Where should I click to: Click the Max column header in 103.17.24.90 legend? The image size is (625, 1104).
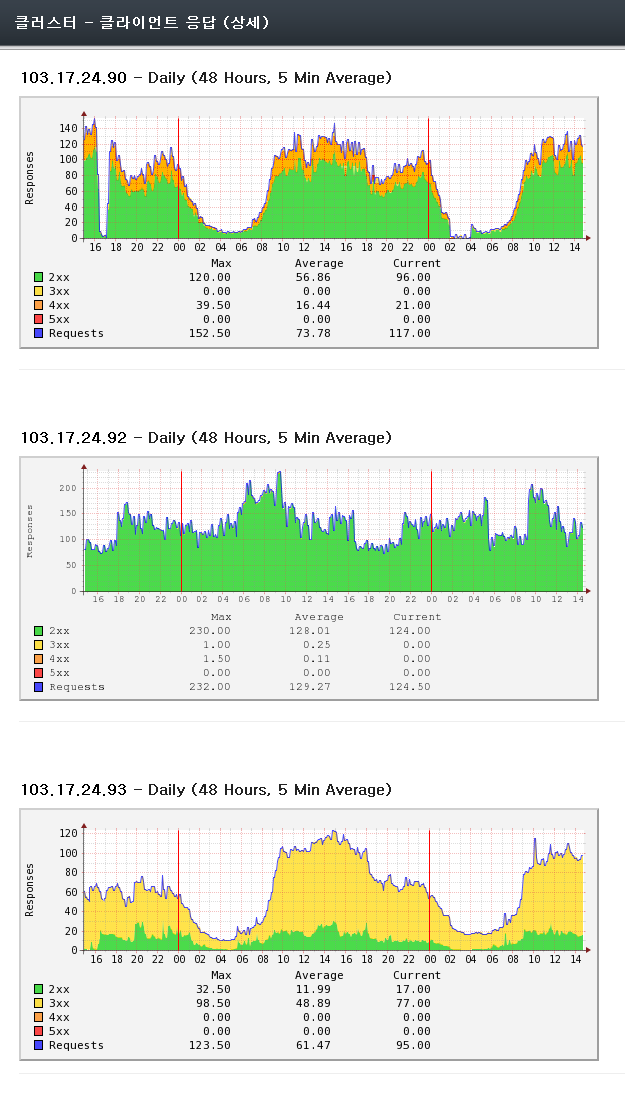[x=221, y=263]
